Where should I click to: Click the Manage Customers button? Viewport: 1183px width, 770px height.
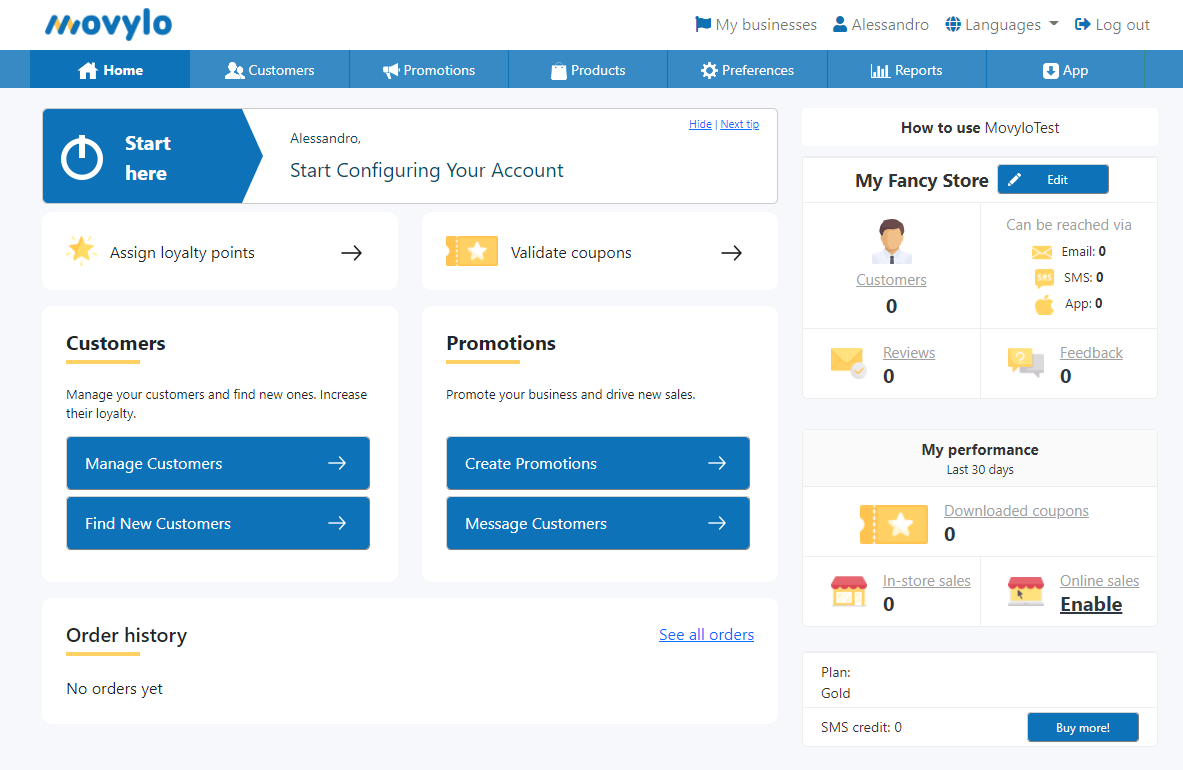pyautogui.click(x=218, y=463)
